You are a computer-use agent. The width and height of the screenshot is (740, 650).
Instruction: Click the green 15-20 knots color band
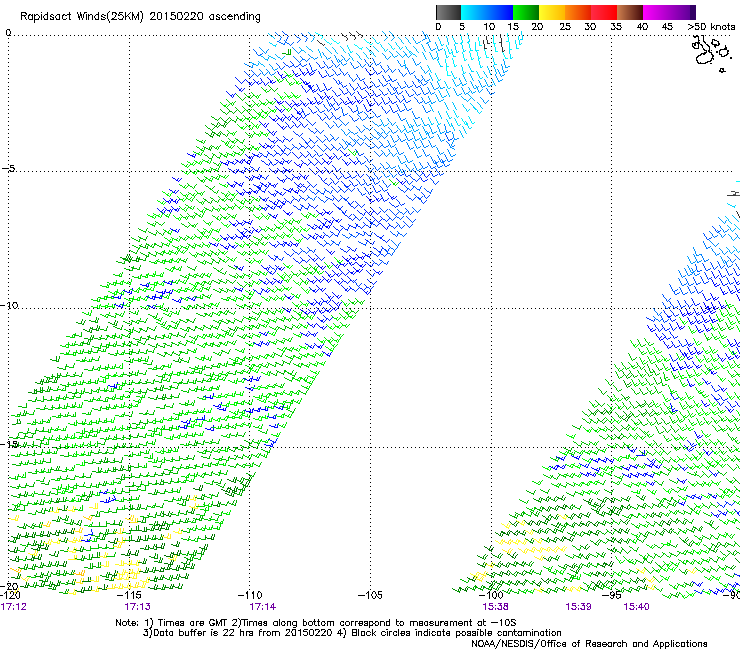point(526,12)
